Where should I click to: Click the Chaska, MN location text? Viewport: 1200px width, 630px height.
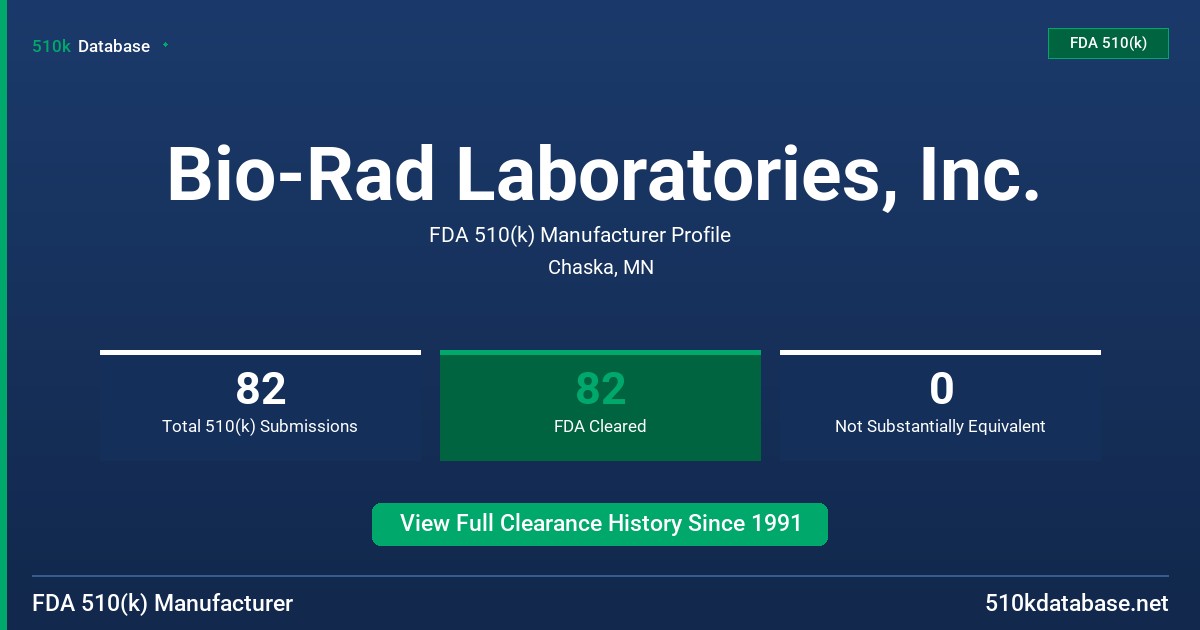(x=601, y=268)
